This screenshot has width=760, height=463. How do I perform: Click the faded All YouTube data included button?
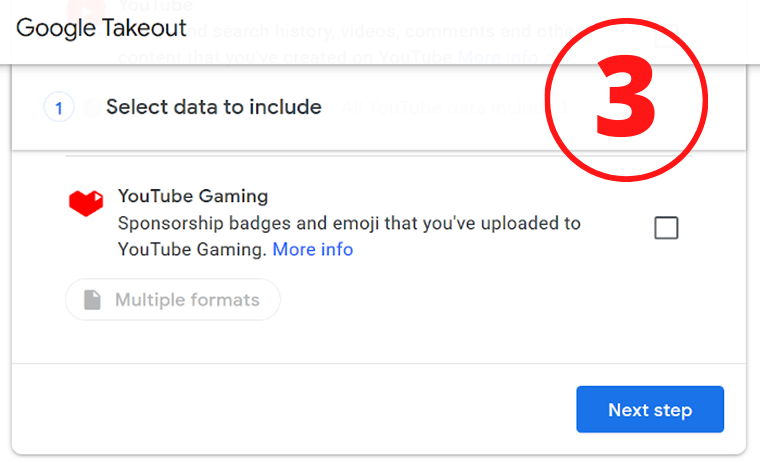click(x=454, y=107)
